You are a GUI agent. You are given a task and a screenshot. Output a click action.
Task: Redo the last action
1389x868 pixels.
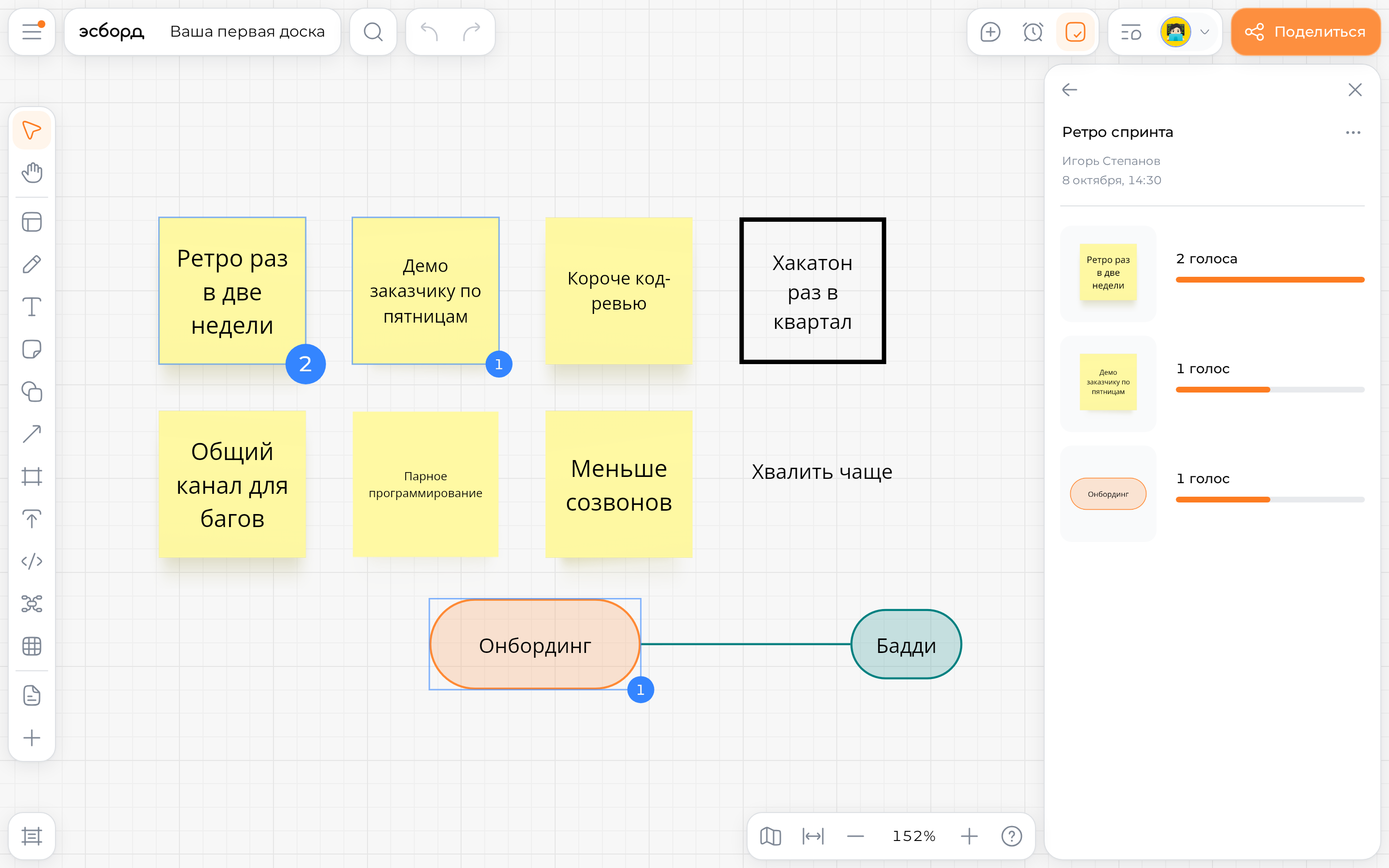tap(471, 31)
